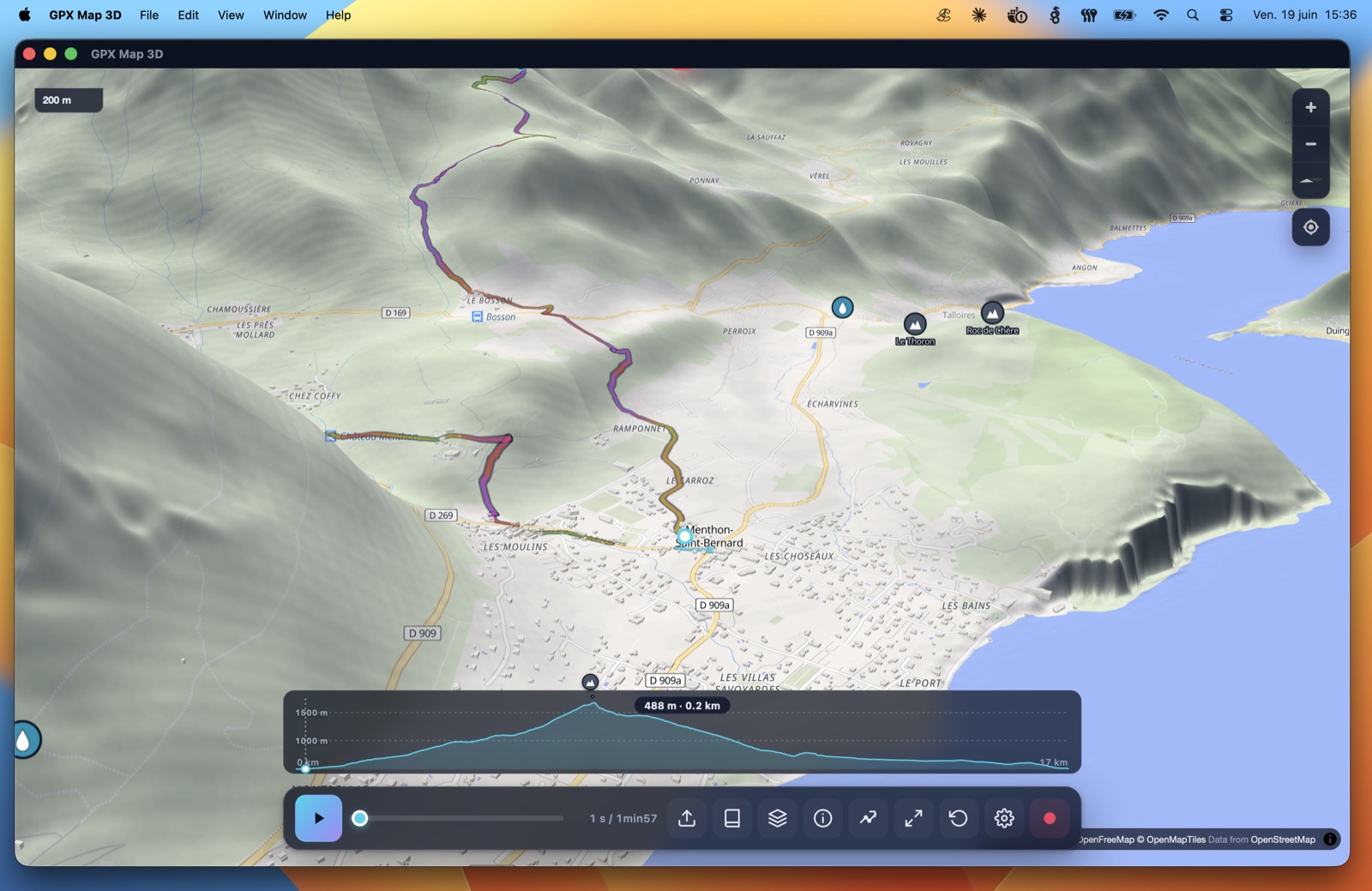Screen dimensions: 1372x891
Task: Open settings with the gear icon
Action: tap(1004, 818)
